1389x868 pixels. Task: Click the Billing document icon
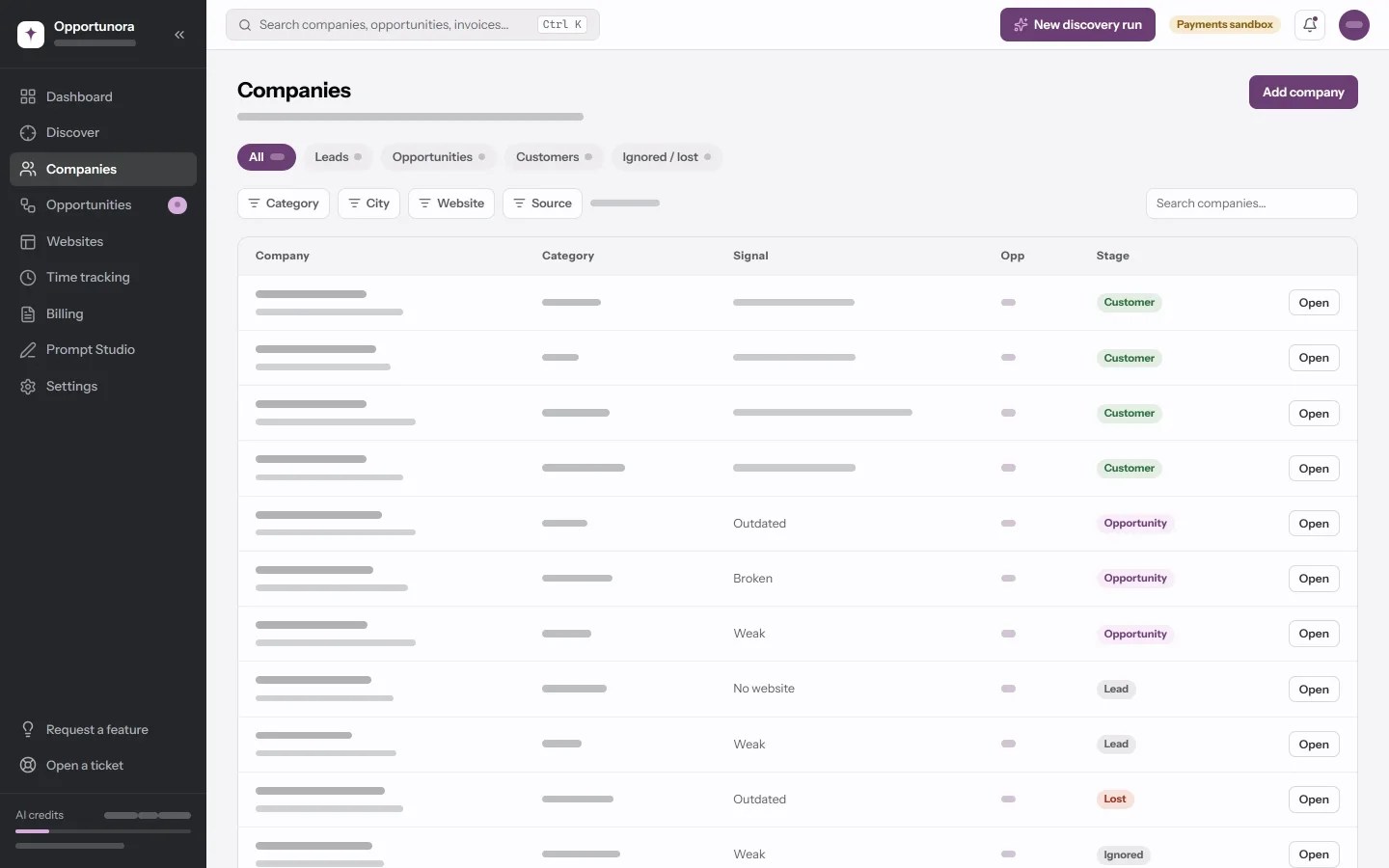click(28, 313)
